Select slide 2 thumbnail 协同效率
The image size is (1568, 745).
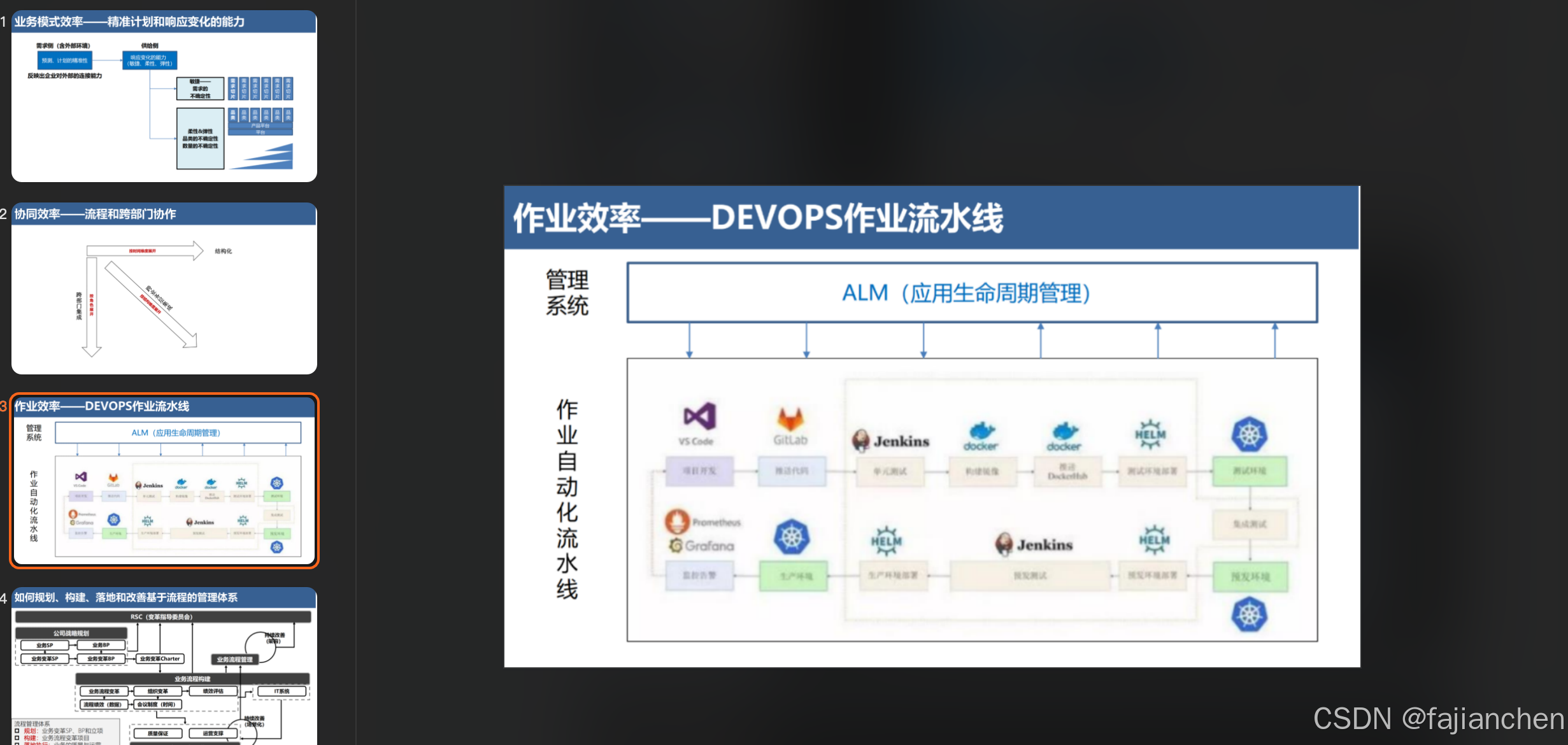coord(164,289)
